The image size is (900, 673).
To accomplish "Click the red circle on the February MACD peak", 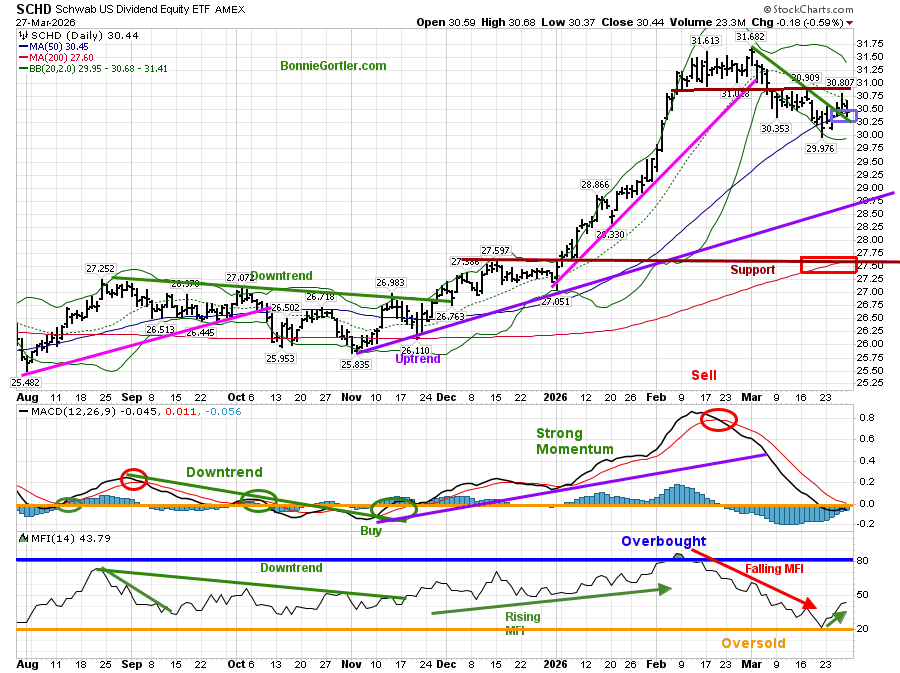I will (x=718, y=420).
